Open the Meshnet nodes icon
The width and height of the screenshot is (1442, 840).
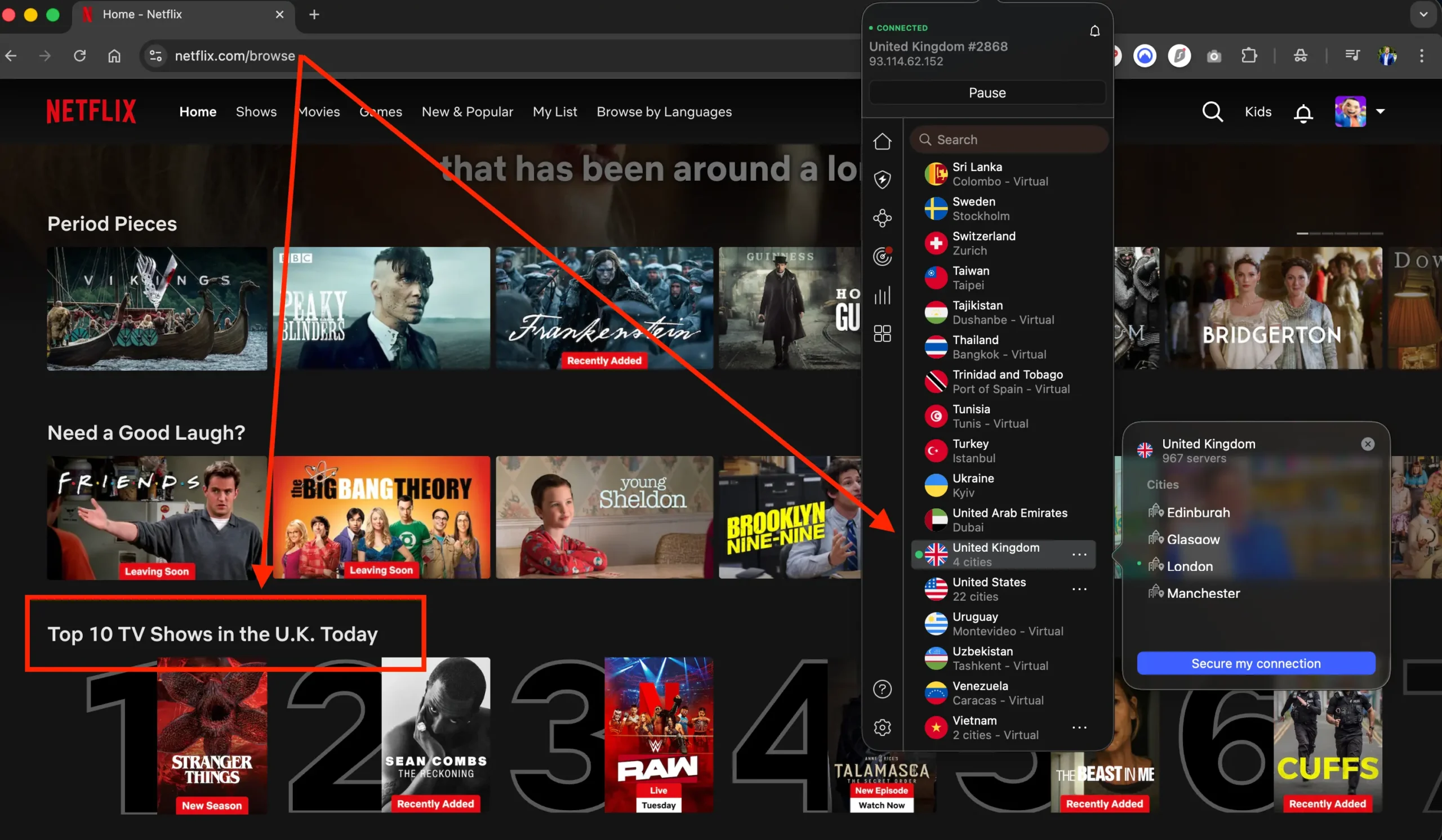coord(882,218)
